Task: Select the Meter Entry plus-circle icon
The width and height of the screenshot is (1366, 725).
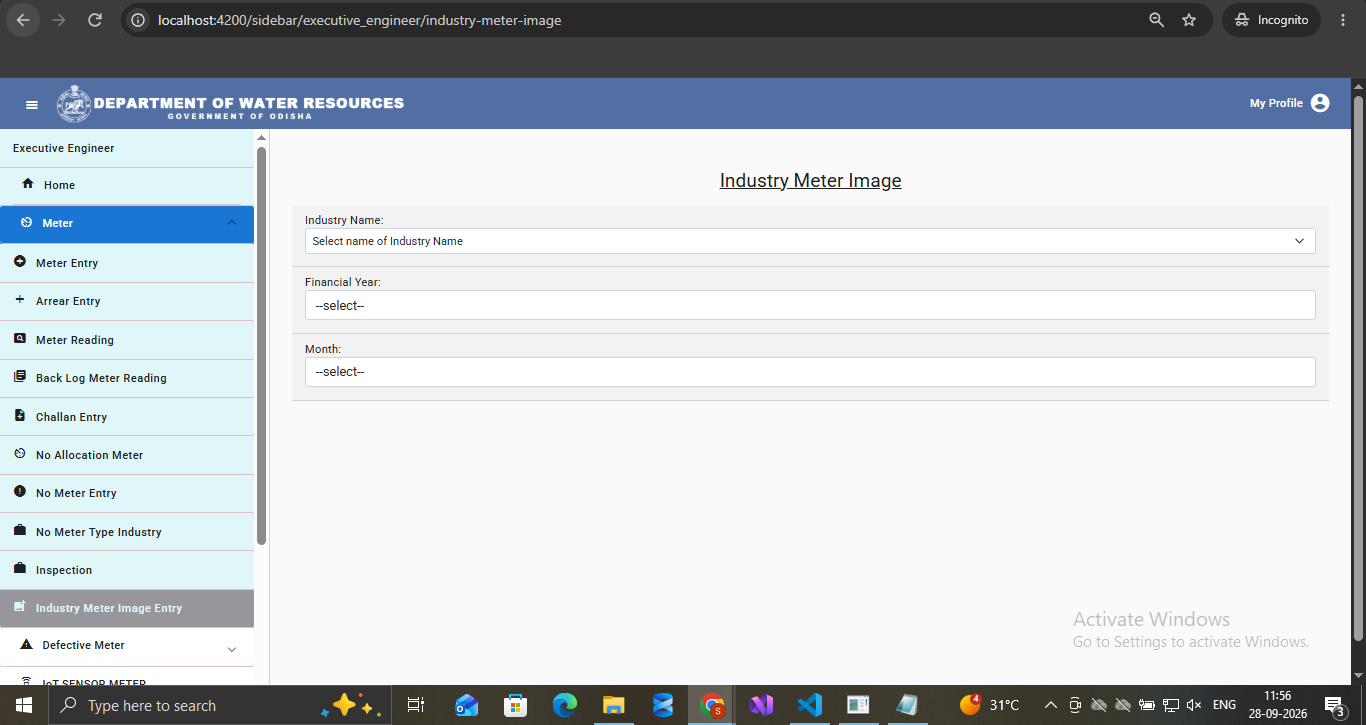Action: [20, 262]
